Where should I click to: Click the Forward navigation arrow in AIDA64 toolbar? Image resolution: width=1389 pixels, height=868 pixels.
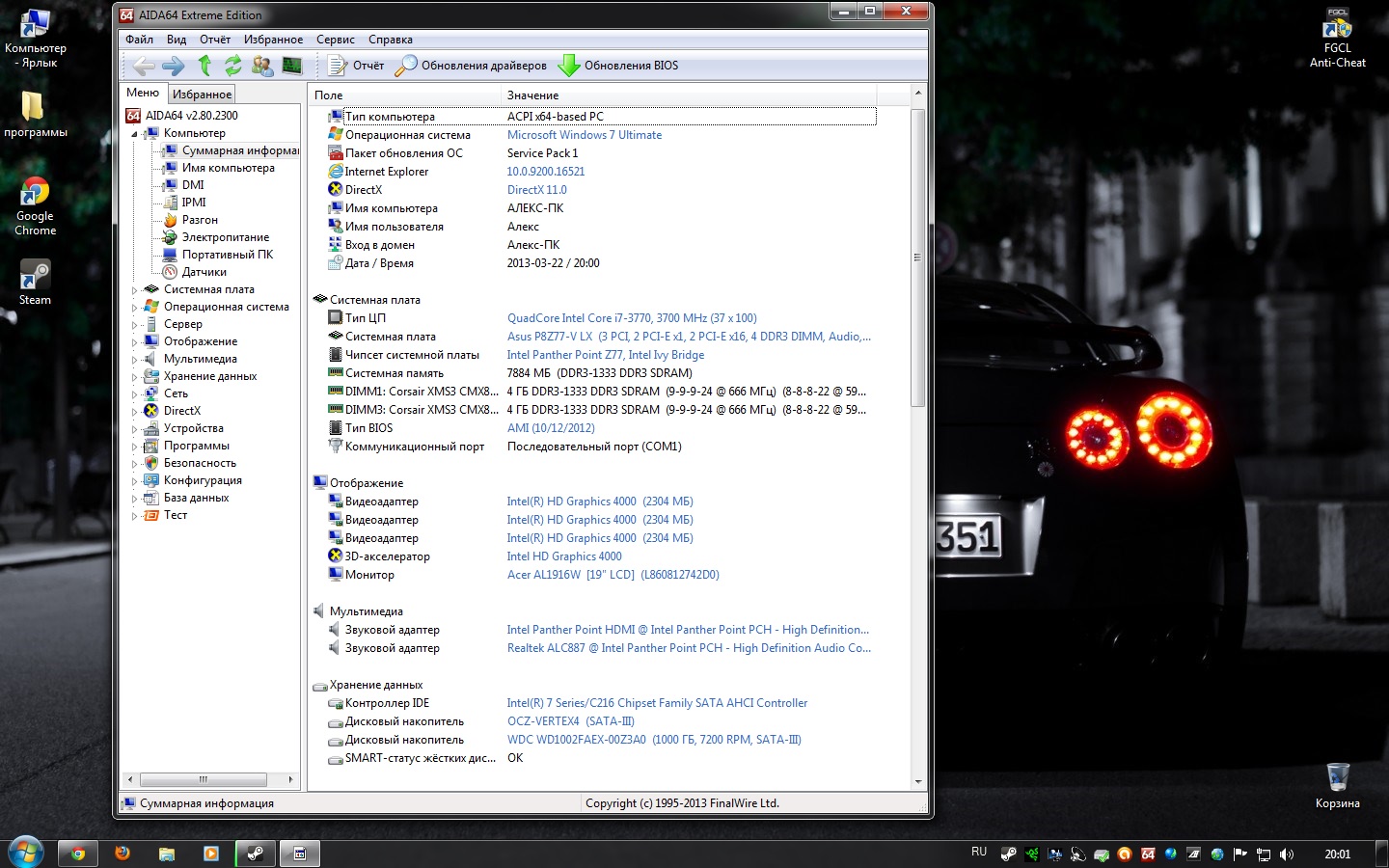tap(174, 66)
